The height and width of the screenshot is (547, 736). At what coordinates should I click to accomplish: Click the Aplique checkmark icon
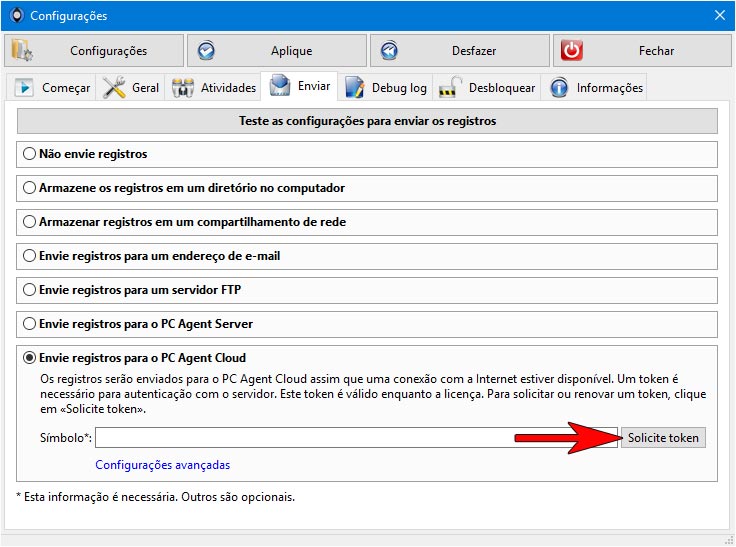206,51
